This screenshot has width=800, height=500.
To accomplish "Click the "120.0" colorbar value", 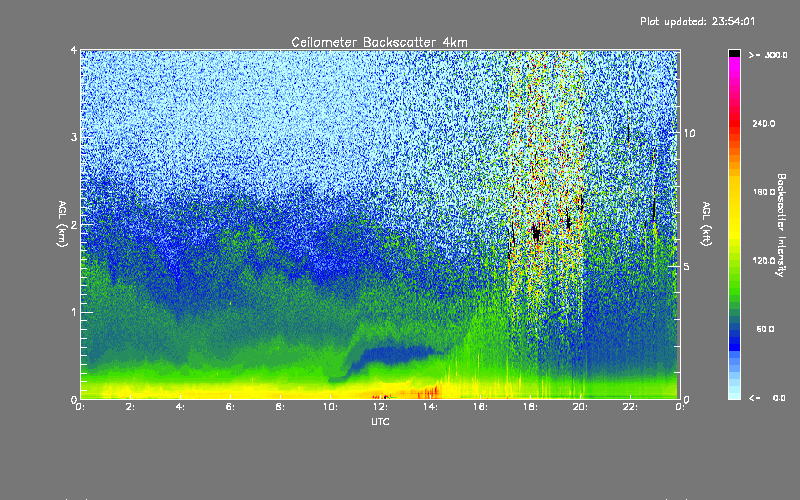I will (x=764, y=260).
